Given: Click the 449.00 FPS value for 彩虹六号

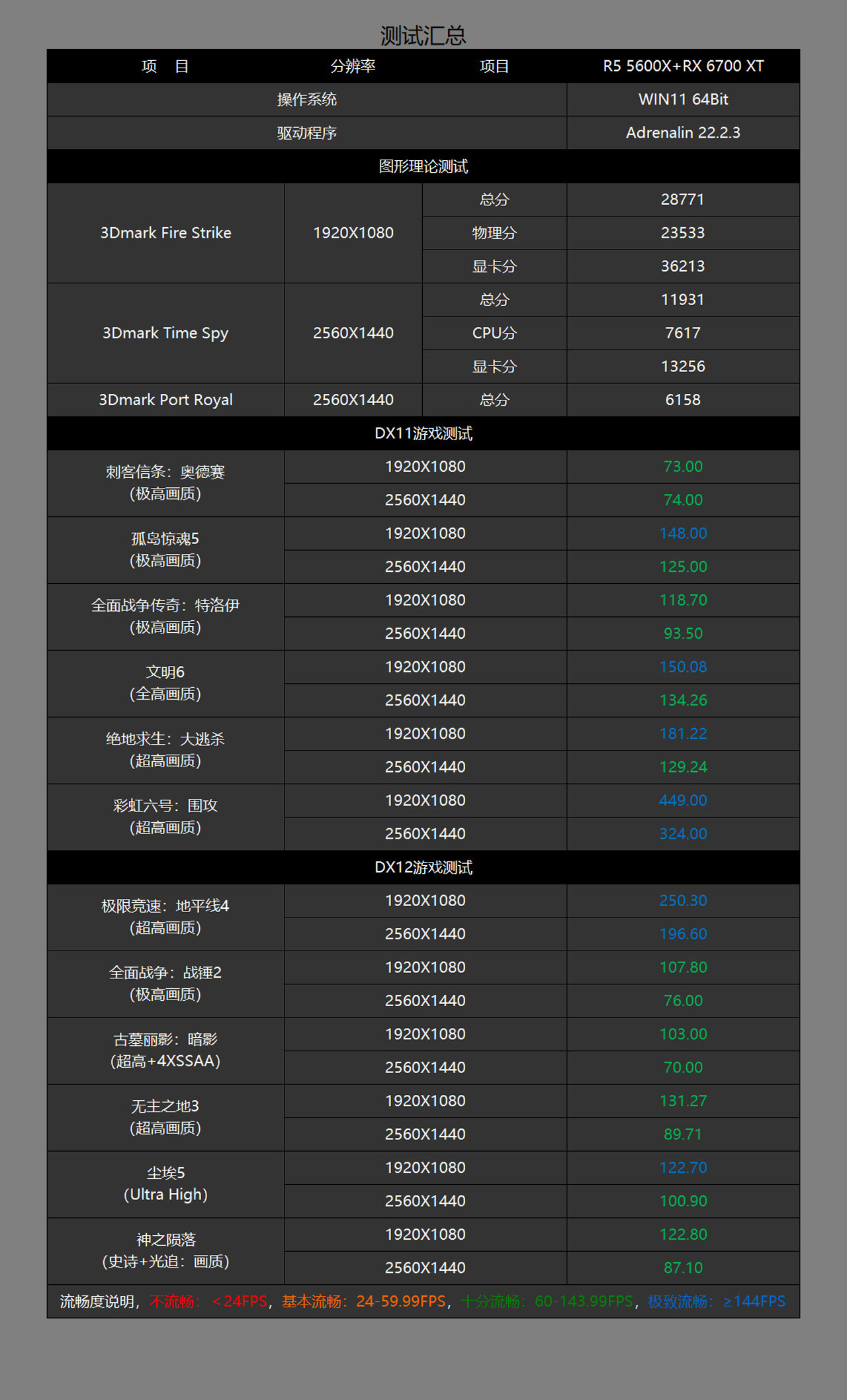Looking at the screenshot, I should click(x=683, y=800).
